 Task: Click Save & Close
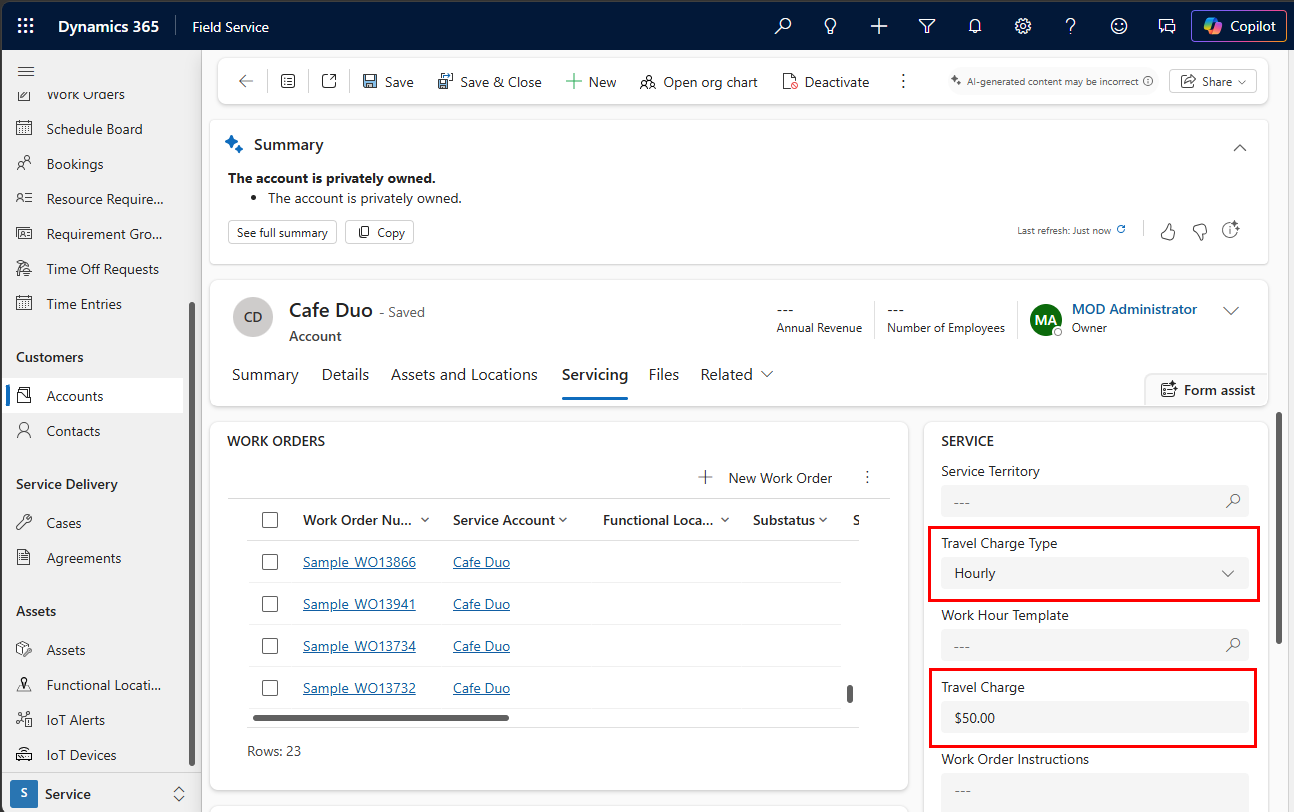[490, 82]
